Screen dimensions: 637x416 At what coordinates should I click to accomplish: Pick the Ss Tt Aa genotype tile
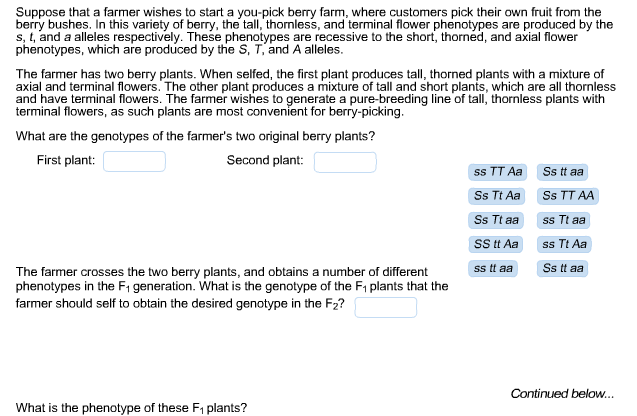pyautogui.click(x=496, y=196)
